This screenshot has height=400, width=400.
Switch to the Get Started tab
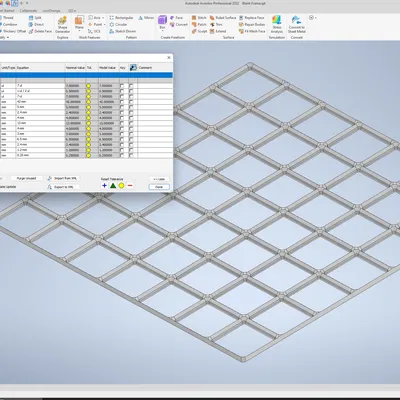coord(7,11)
